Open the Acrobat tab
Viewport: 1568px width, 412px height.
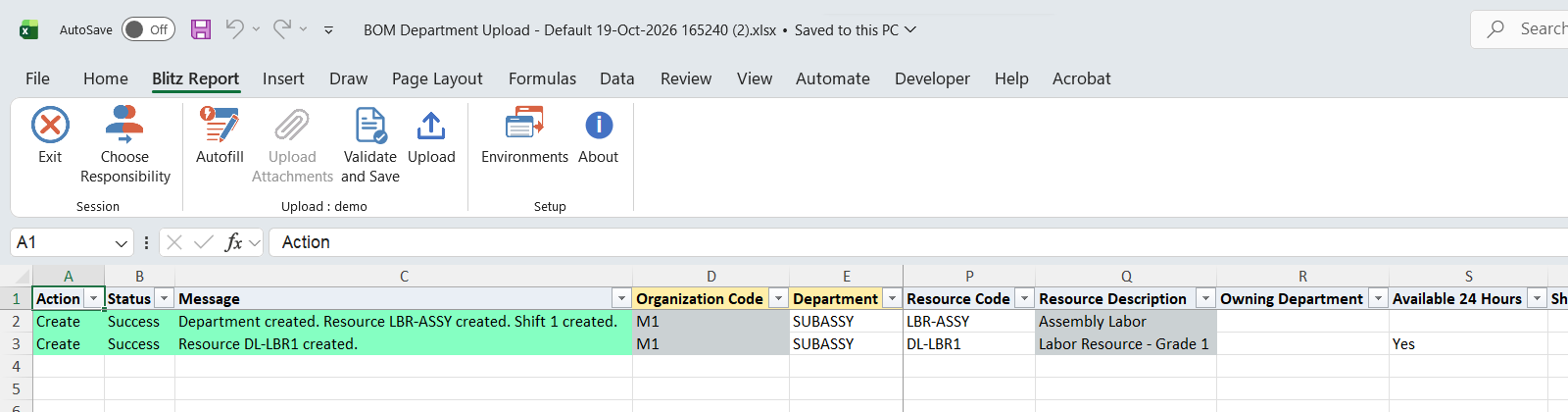[1081, 78]
